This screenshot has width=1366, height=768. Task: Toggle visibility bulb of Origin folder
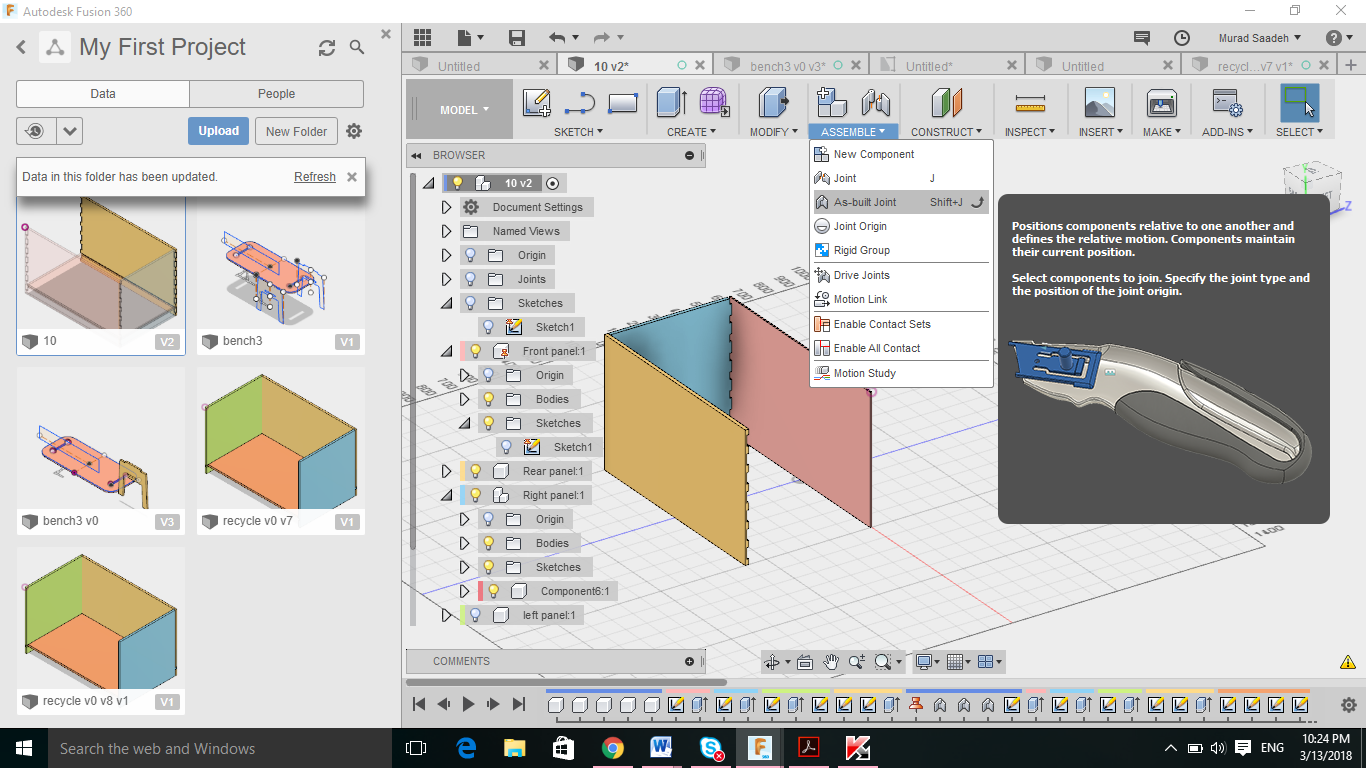pos(470,255)
